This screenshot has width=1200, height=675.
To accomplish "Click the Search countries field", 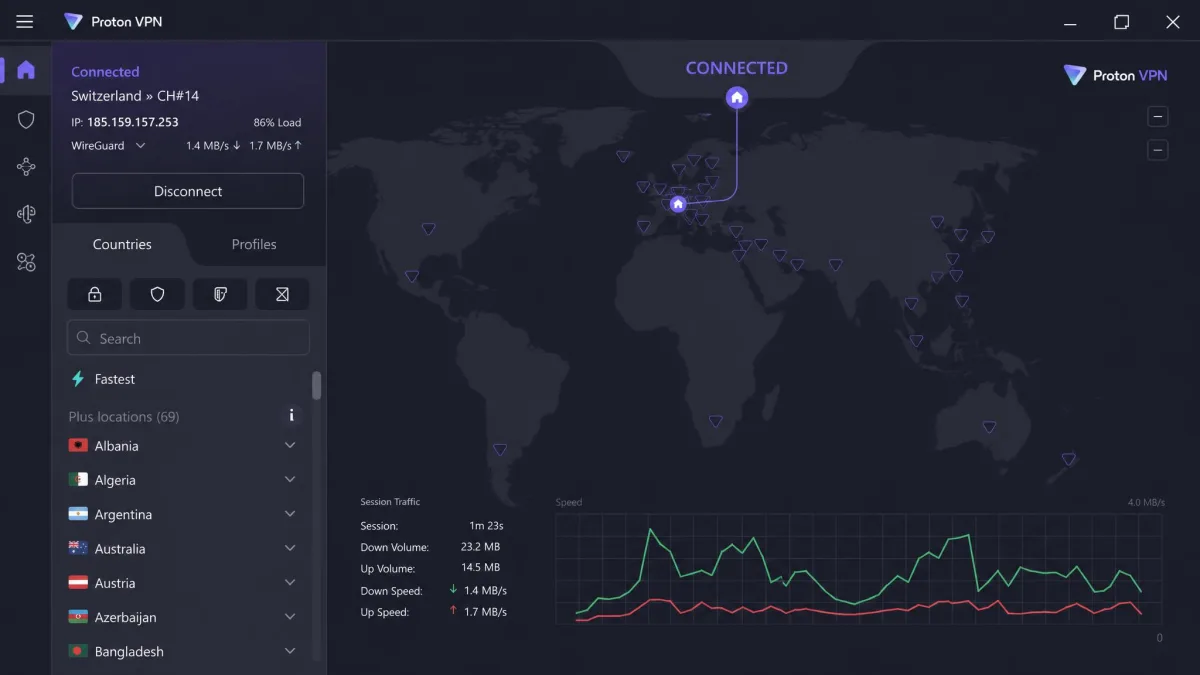I will [188, 338].
